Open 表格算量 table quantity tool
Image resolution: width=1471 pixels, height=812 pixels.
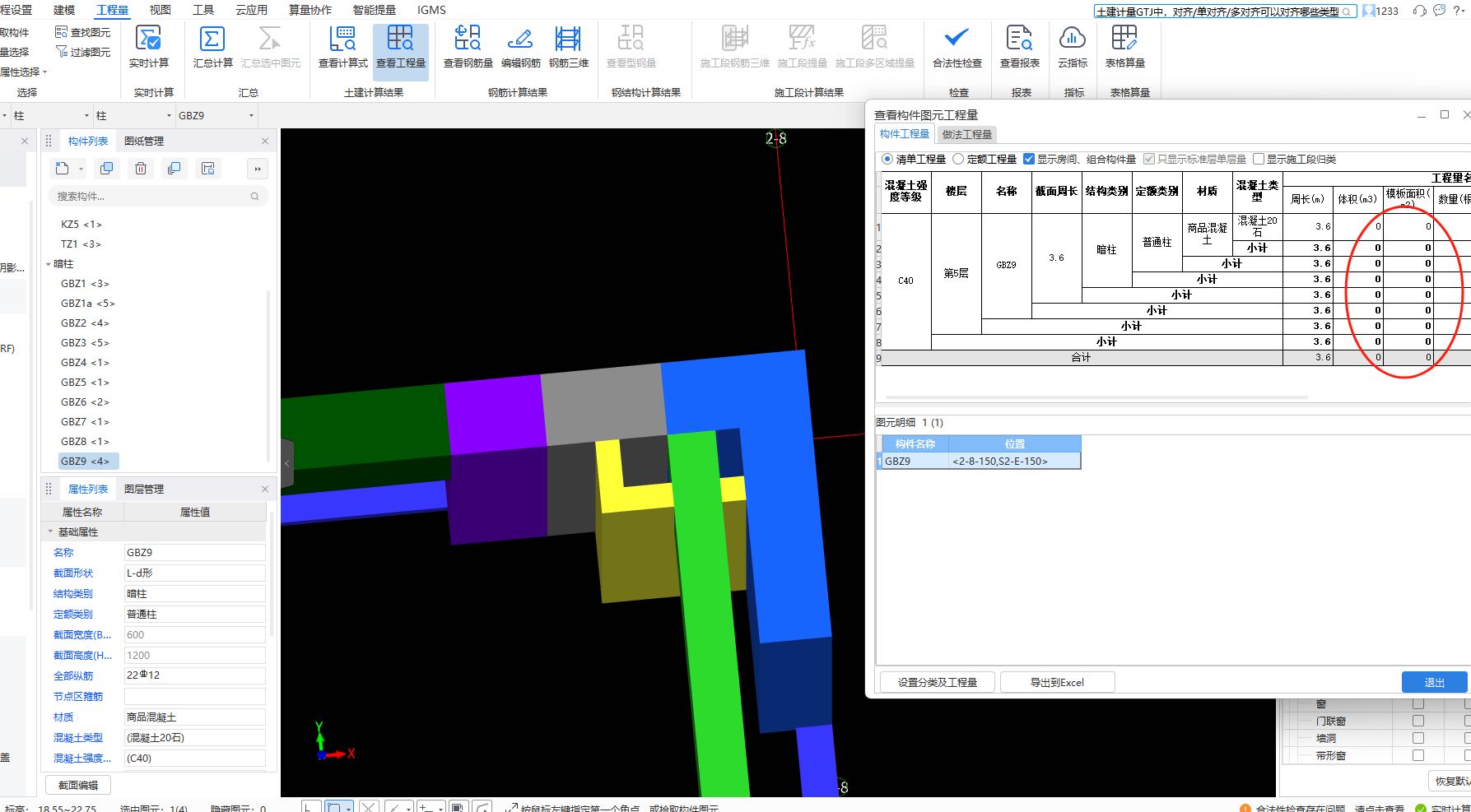point(1124,47)
